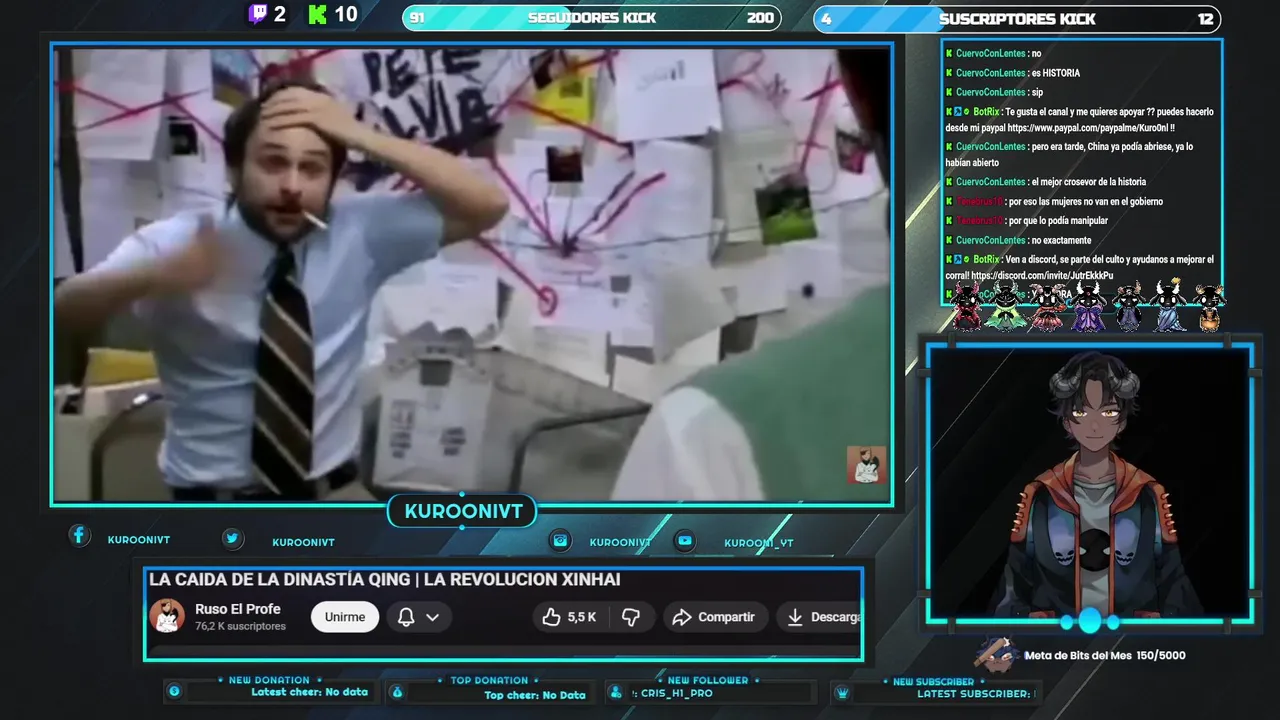Click the Top Donation money bag icon

coord(397,692)
